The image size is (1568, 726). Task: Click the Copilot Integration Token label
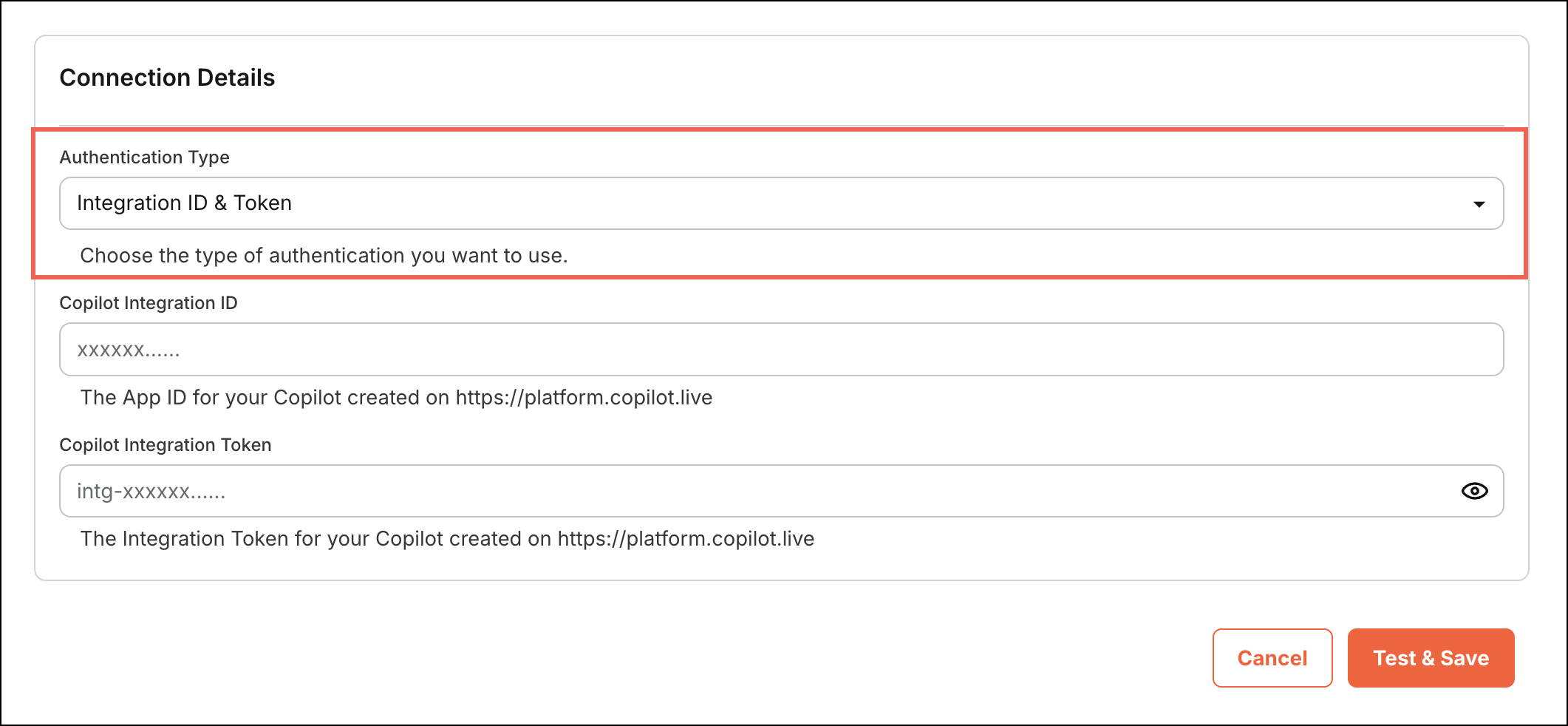[166, 444]
